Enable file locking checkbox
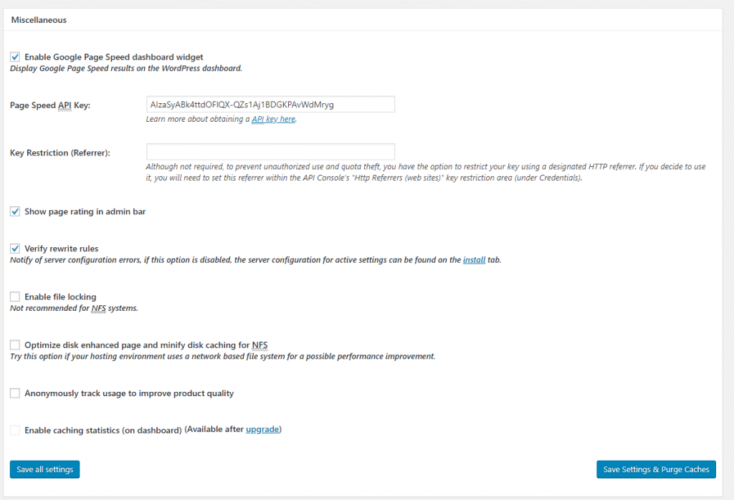 click(x=14, y=296)
